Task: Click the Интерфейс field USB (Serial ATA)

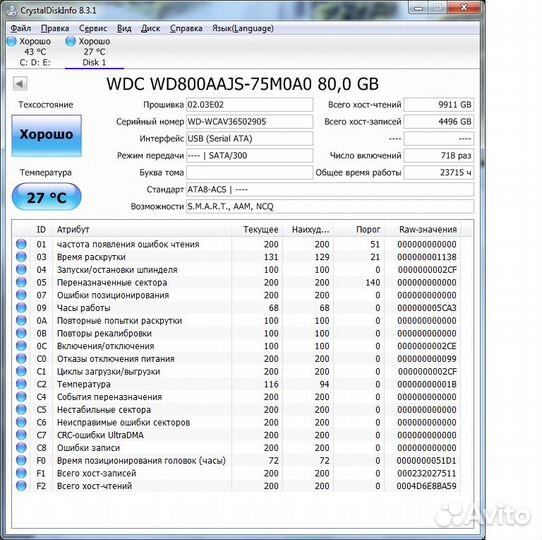Action: (x=249, y=139)
